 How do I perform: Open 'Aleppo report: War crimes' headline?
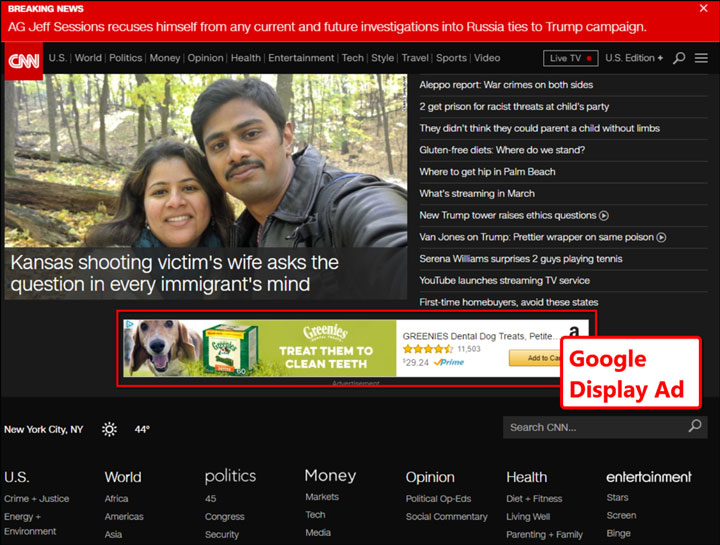tap(506, 85)
